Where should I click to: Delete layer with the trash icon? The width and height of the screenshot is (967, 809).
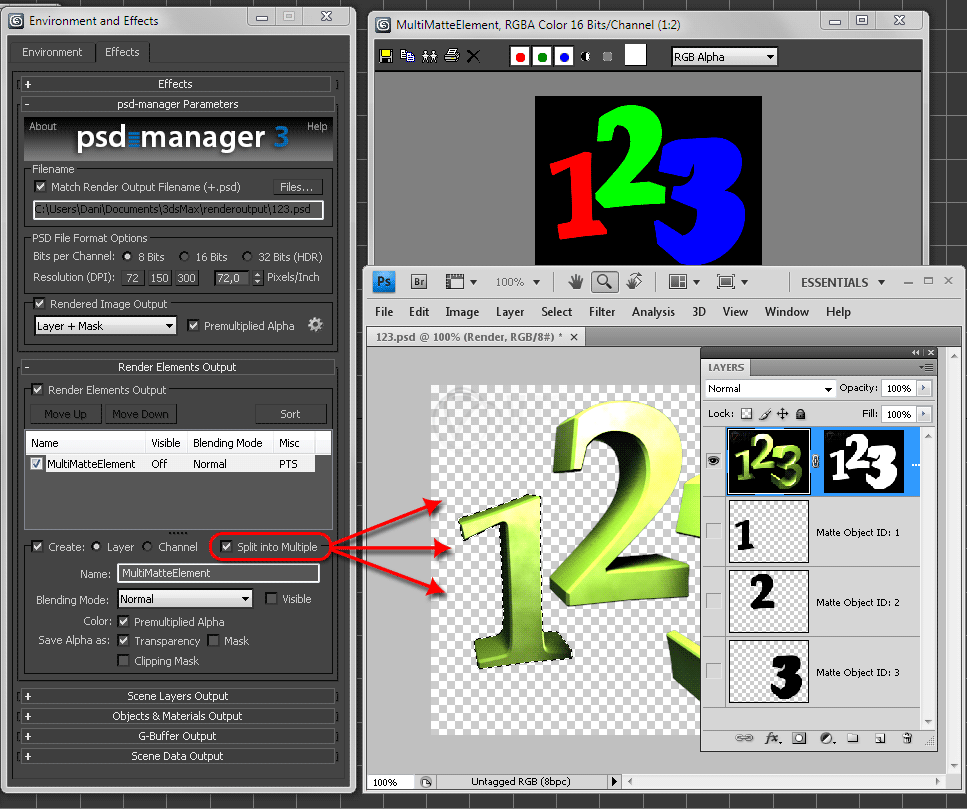point(907,738)
